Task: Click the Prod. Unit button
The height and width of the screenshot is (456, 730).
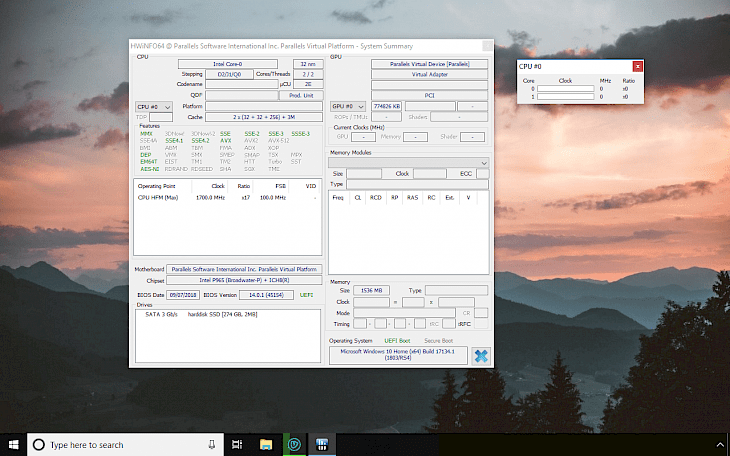Action: [x=301, y=95]
